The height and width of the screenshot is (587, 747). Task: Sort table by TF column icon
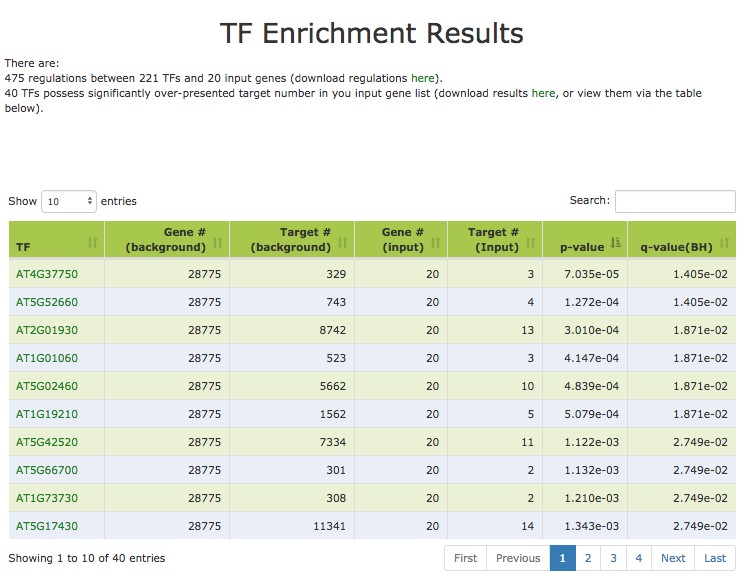[x=93, y=241]
